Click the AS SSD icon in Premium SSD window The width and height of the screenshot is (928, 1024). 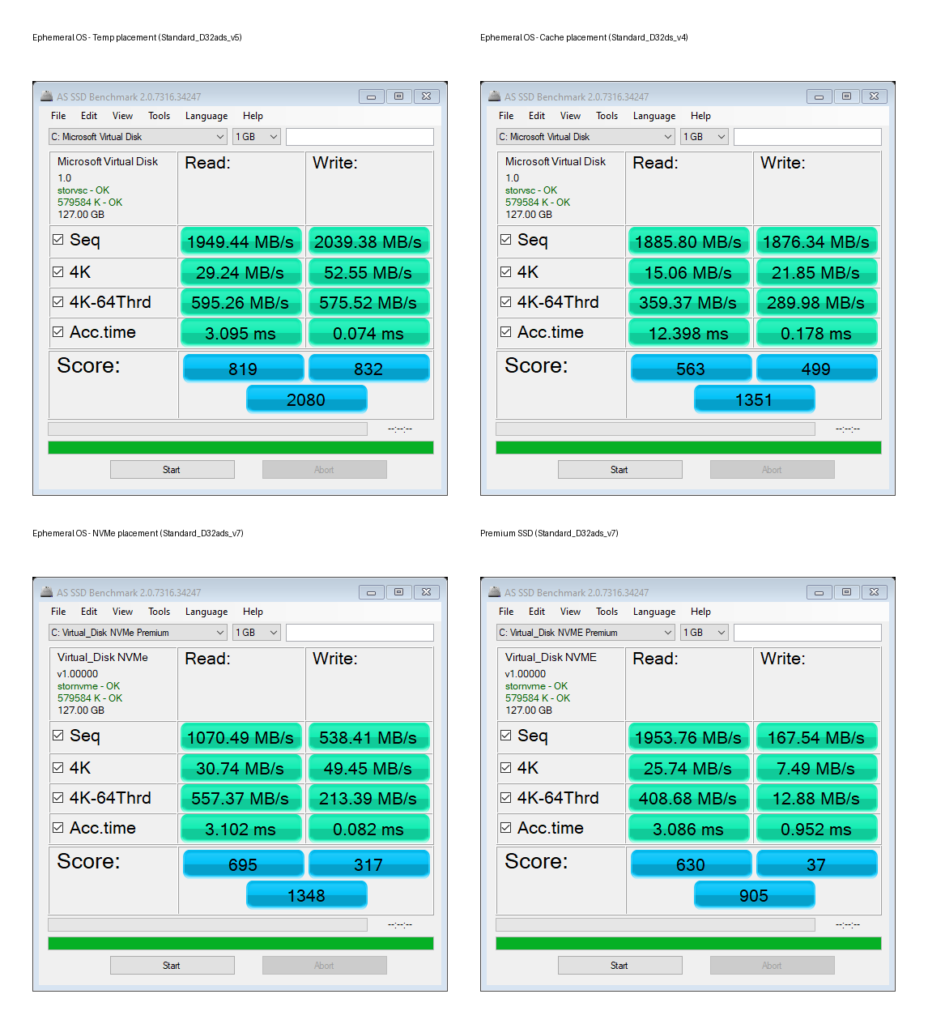(494, 593)
